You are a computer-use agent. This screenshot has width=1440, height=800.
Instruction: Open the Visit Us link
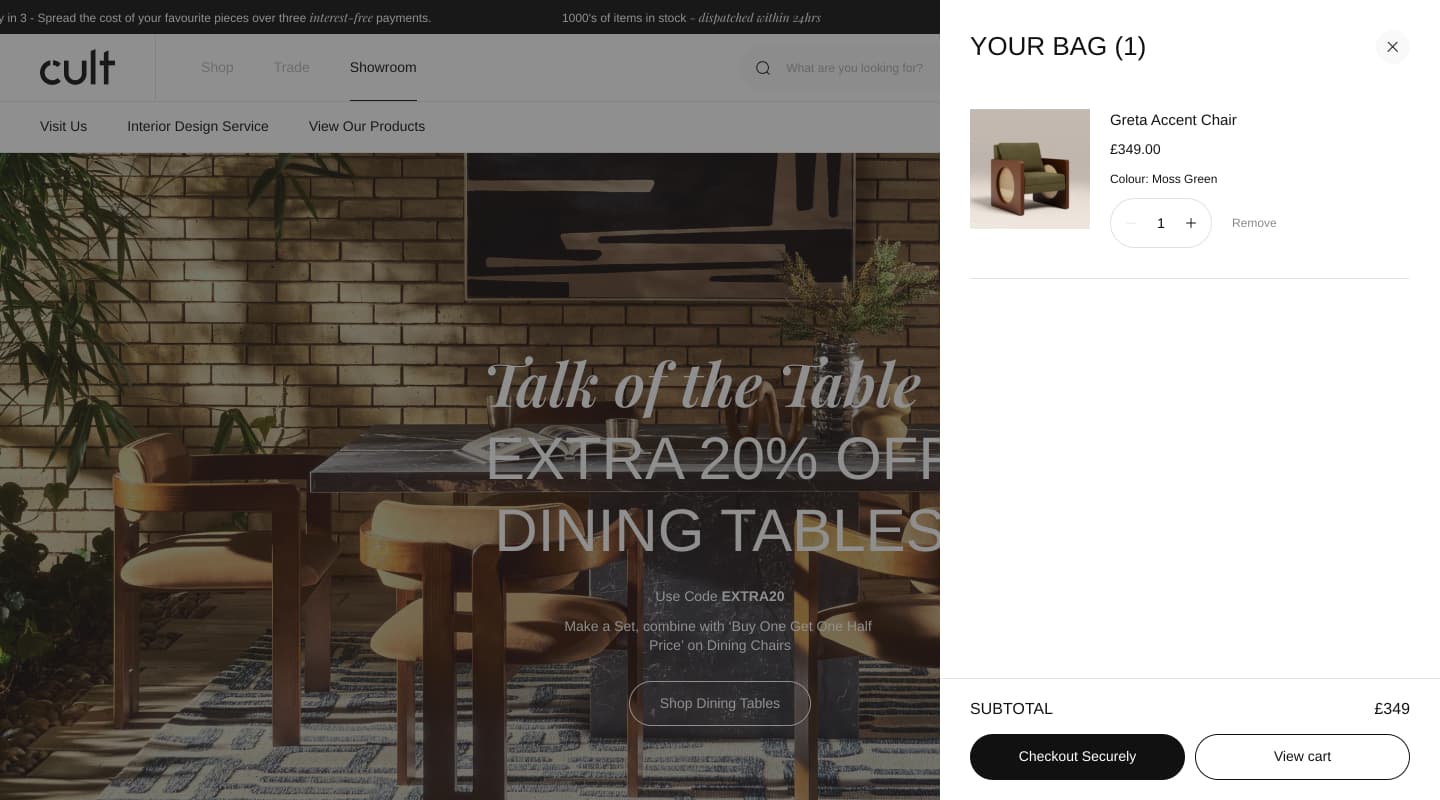pos(63,126)
